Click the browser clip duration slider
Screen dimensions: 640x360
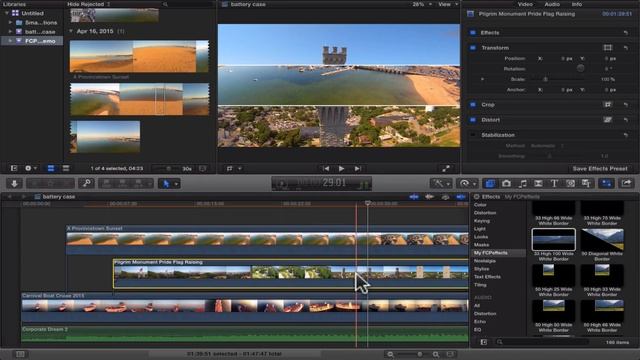pyautogui.click(x=169, y=168)
